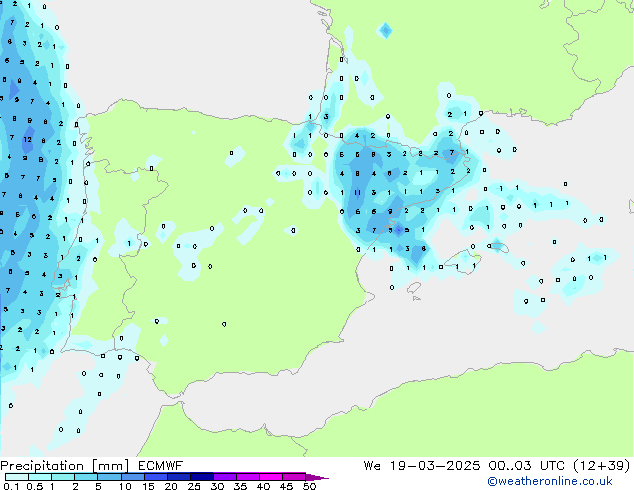Click the '35' legend scale label
Image resolution: width=634 pixels, height=490 pixels.
click(x=240, y=486)
